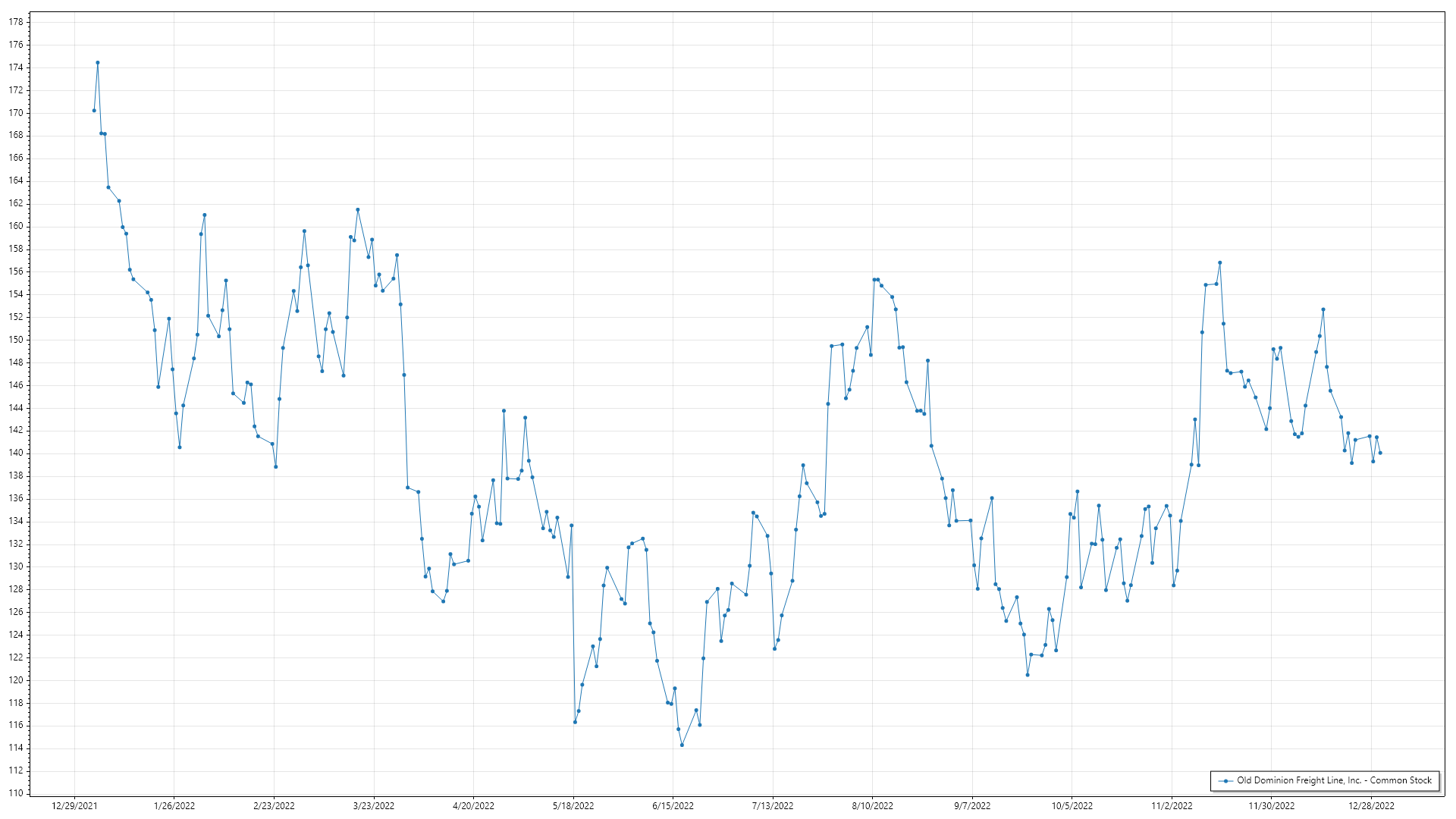Click the lowest data point near 114
The image size is (1456, 819).
(x=682, y=745)
